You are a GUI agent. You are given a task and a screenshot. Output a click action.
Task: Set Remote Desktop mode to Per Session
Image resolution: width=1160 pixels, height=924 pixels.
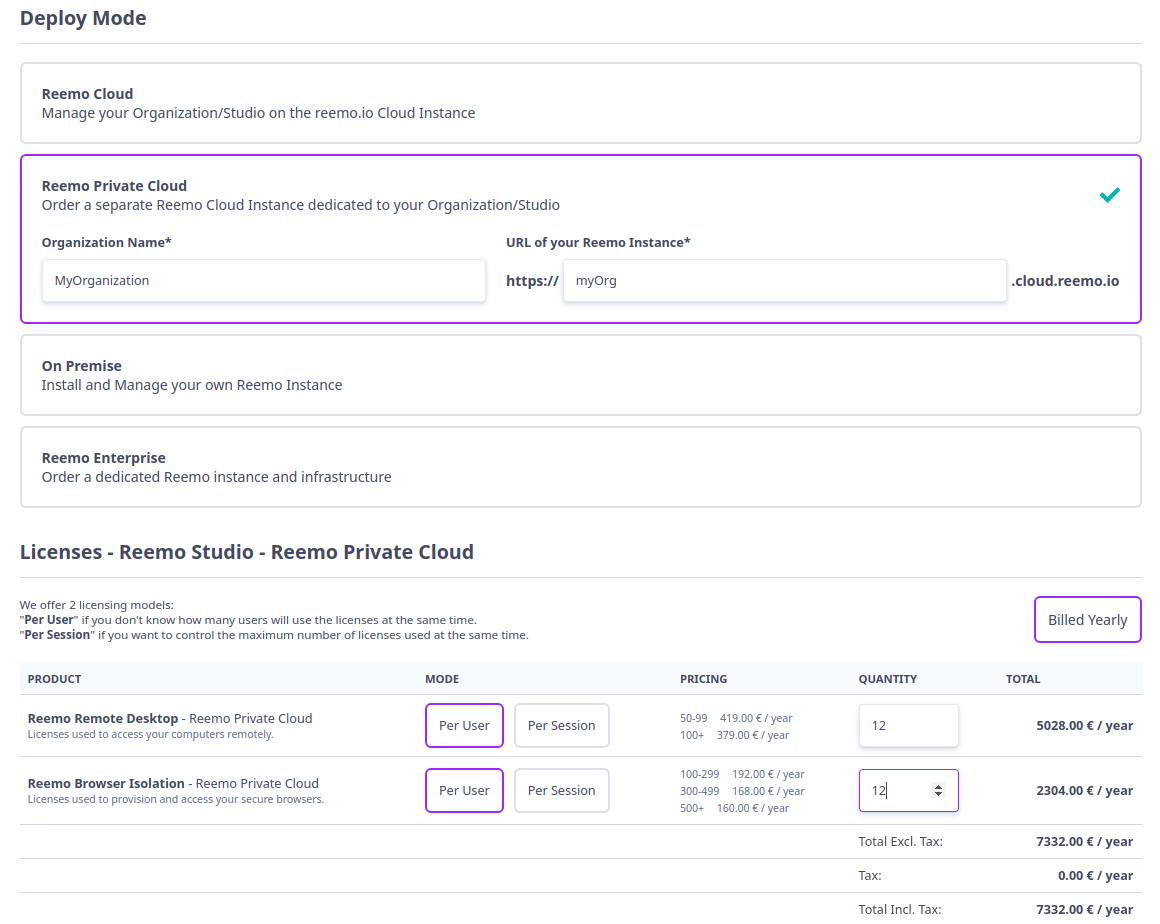[x=562, y=725]
